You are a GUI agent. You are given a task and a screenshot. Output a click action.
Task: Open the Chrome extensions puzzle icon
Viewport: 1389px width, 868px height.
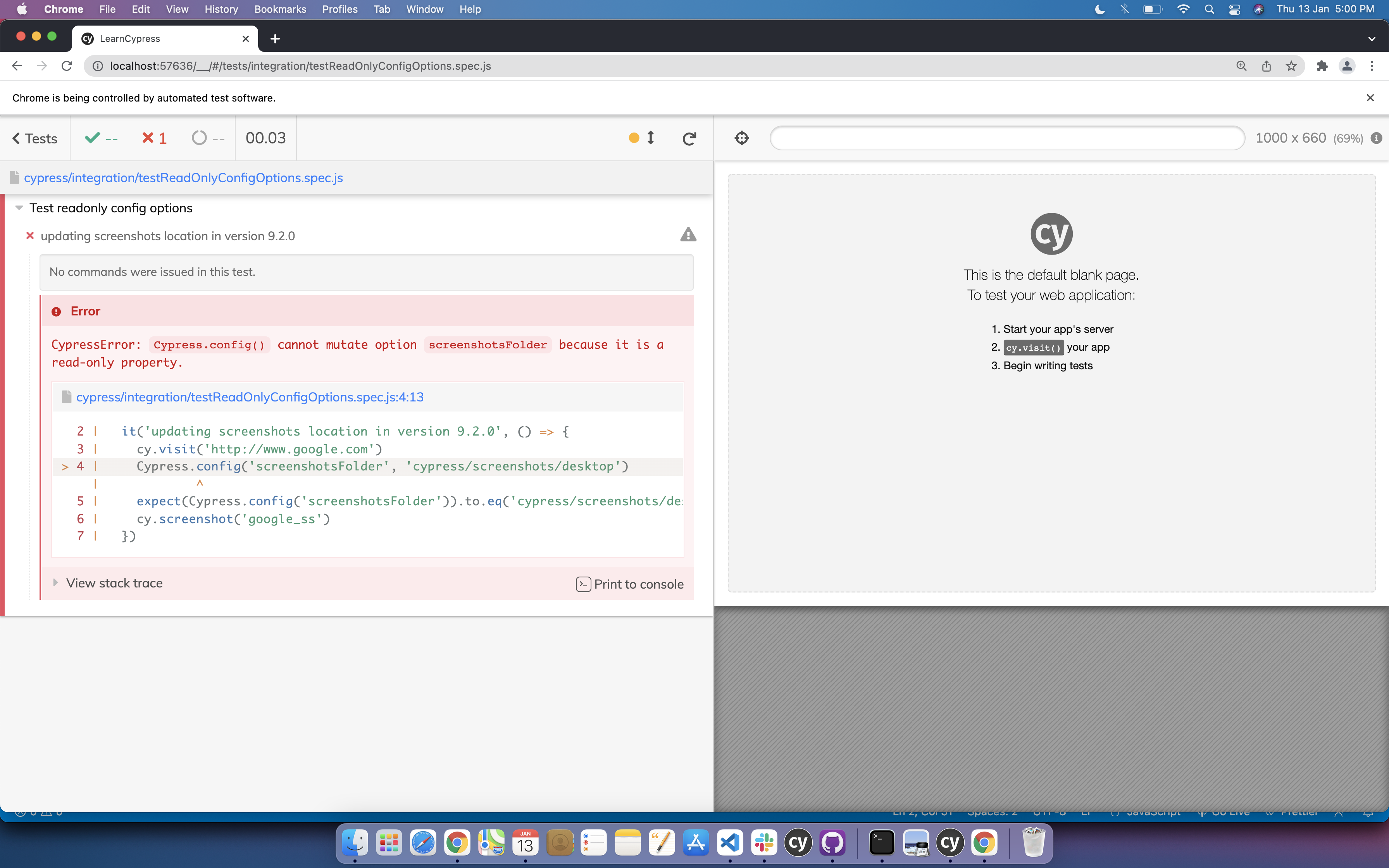point(1322,66)
